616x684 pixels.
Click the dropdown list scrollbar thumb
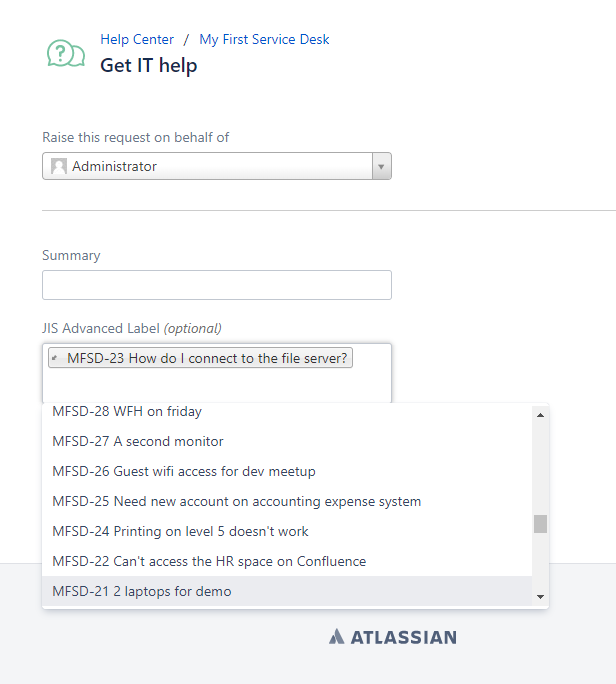click(x=540, y=524)
